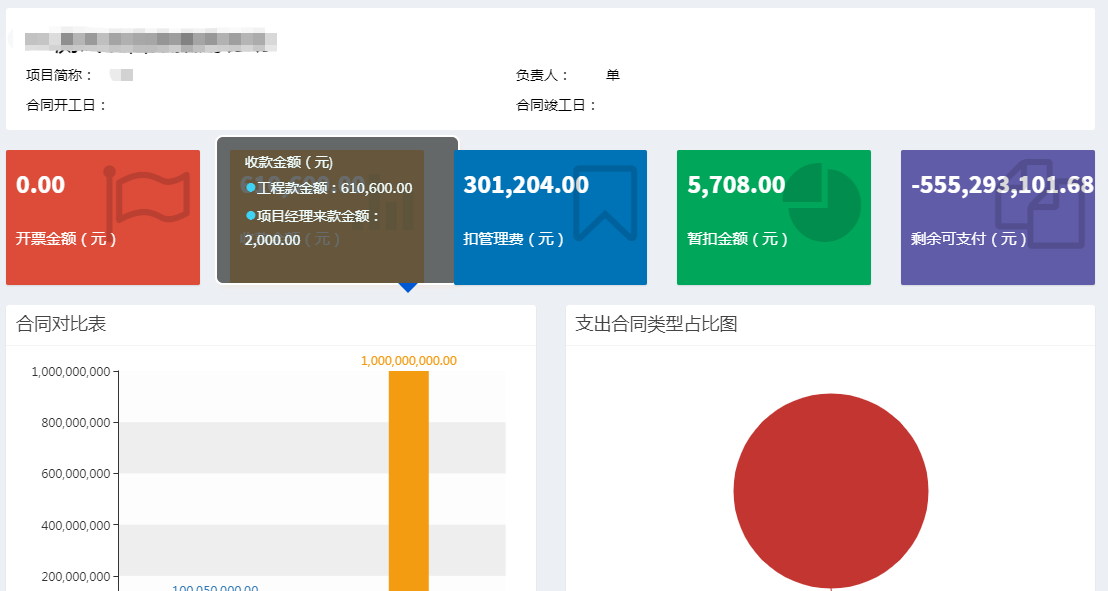The height and width of the screenshot is (591, 1108).
Task: Click the blue 100,050,000.00 bar label
Action: point(216,587)
